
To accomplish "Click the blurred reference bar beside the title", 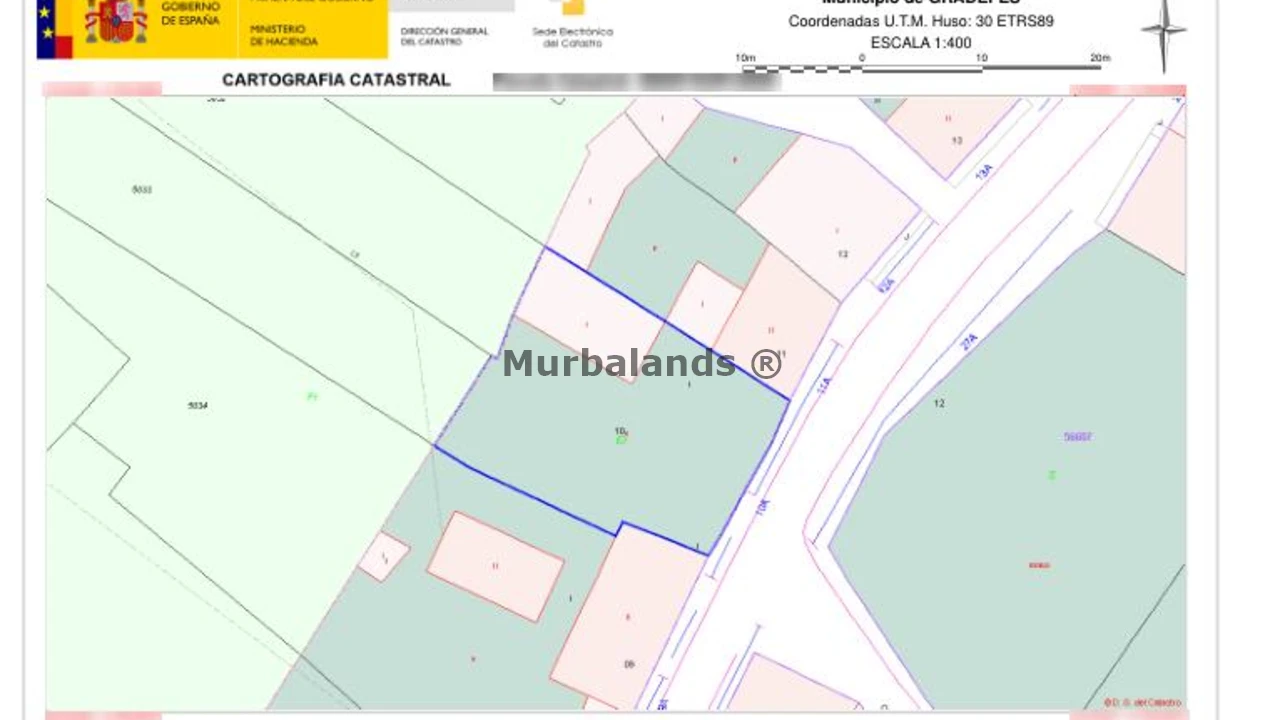I will (636, 82).
